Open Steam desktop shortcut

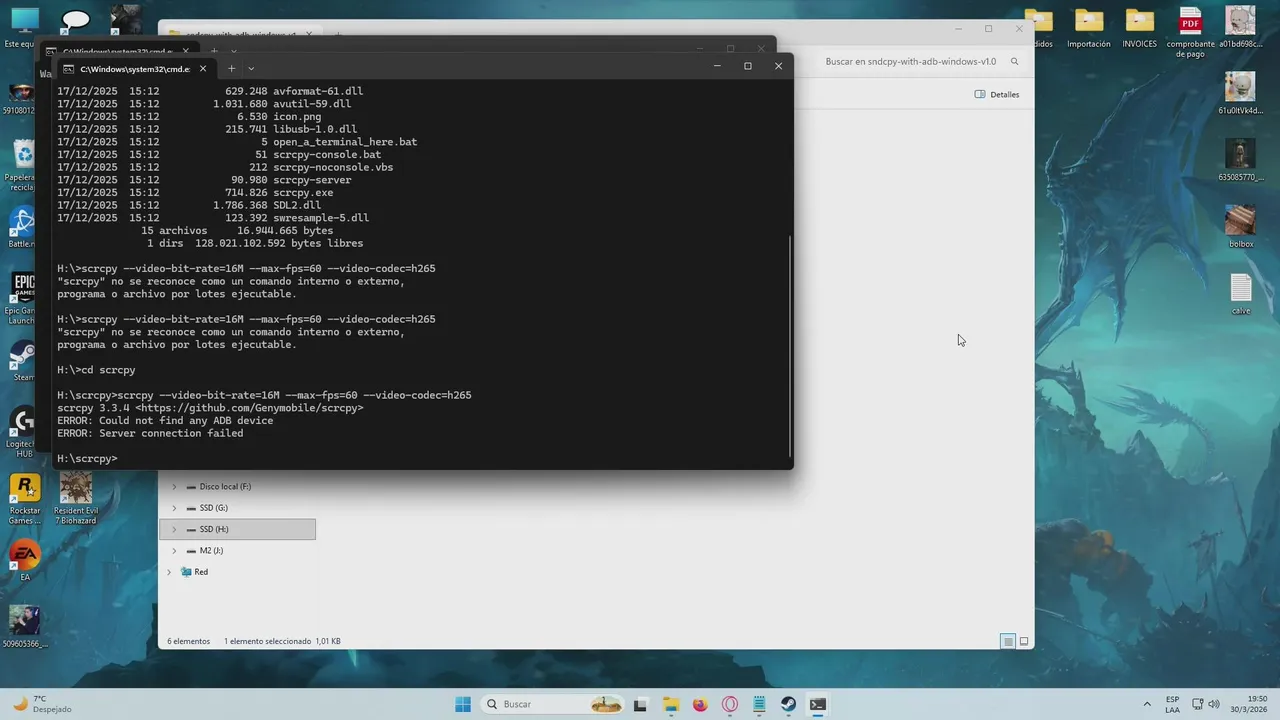24,362
